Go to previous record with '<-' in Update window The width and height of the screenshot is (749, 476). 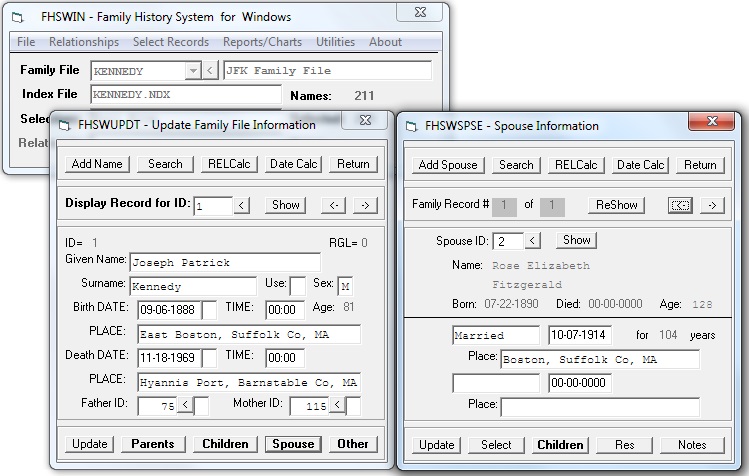(x=333, y=206)
